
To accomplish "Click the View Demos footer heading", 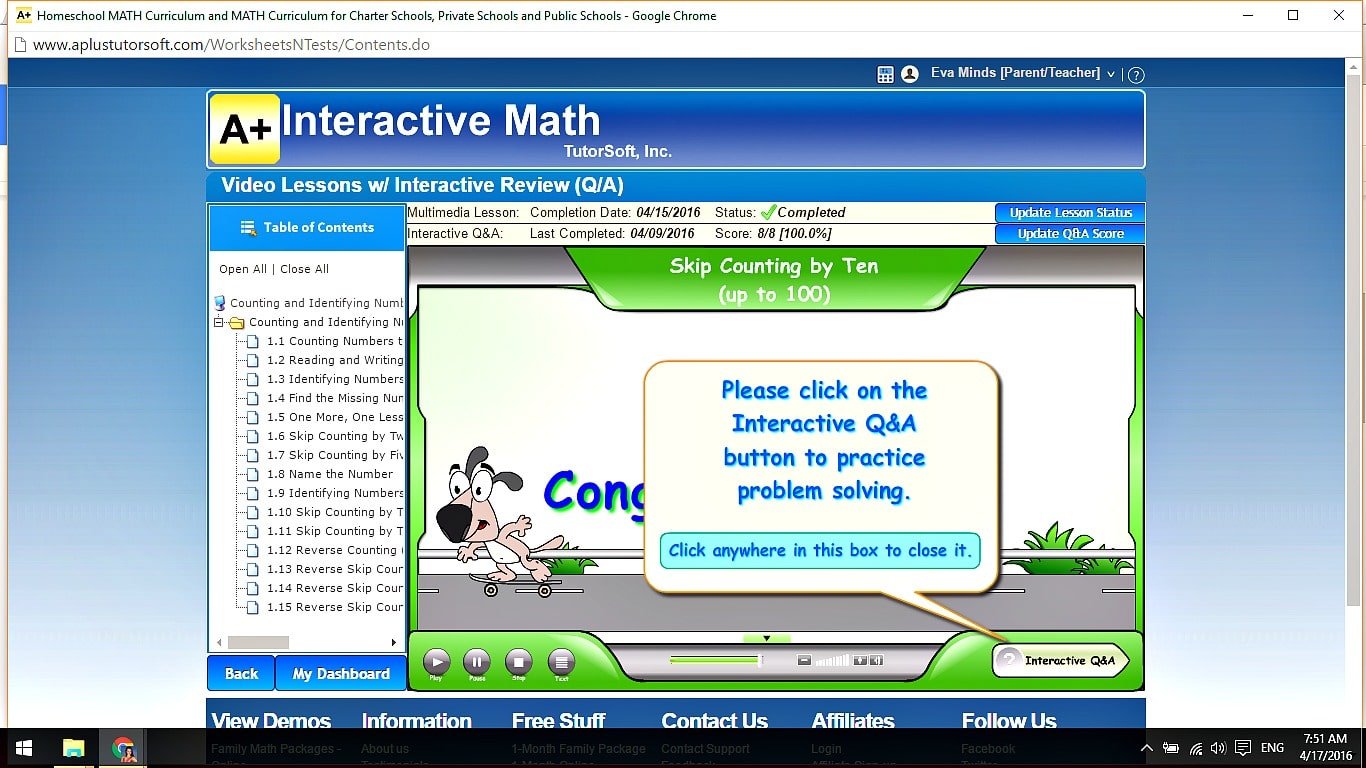I will tap(271, 721).
